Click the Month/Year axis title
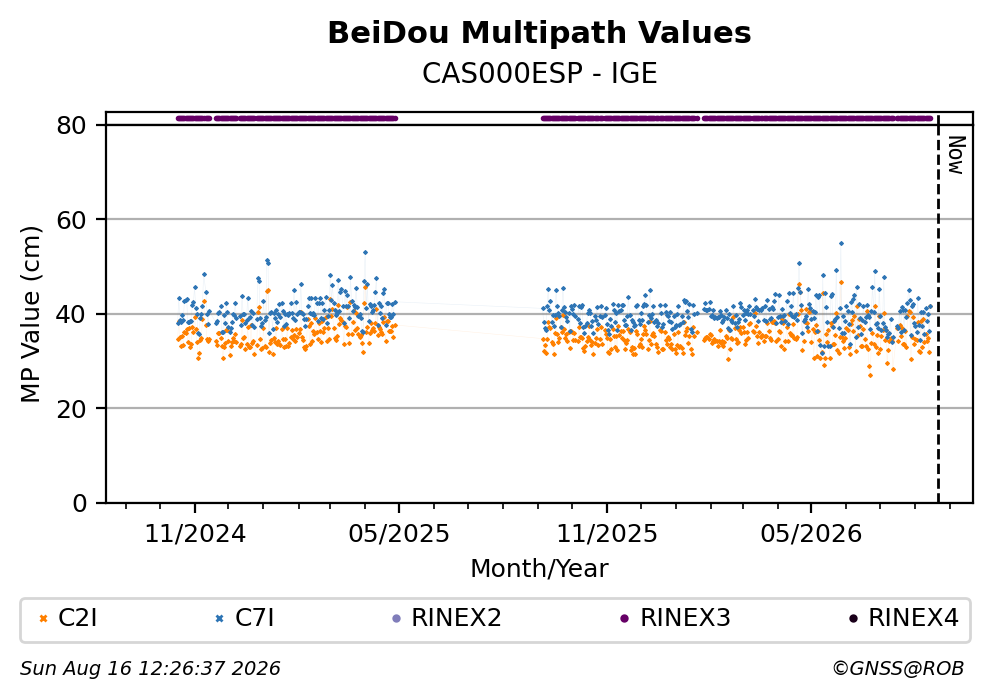This screenshot has width=993, height=699. click(x=539, y=569)
